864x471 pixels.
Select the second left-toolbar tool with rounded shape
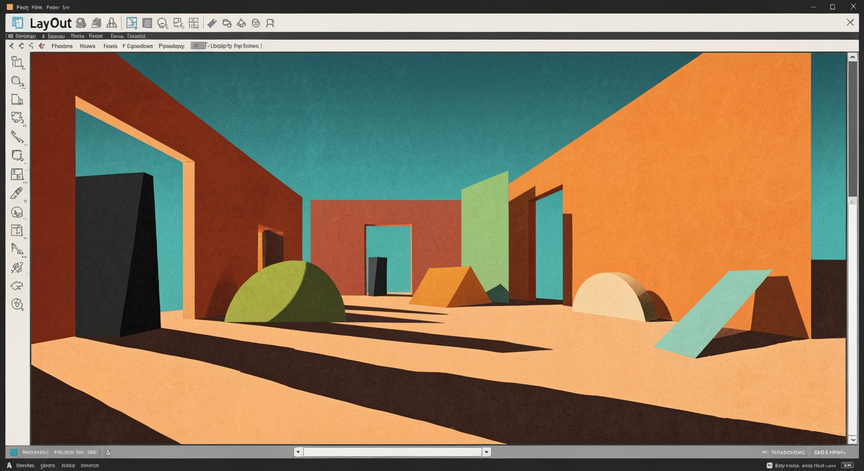pos(18,82)
